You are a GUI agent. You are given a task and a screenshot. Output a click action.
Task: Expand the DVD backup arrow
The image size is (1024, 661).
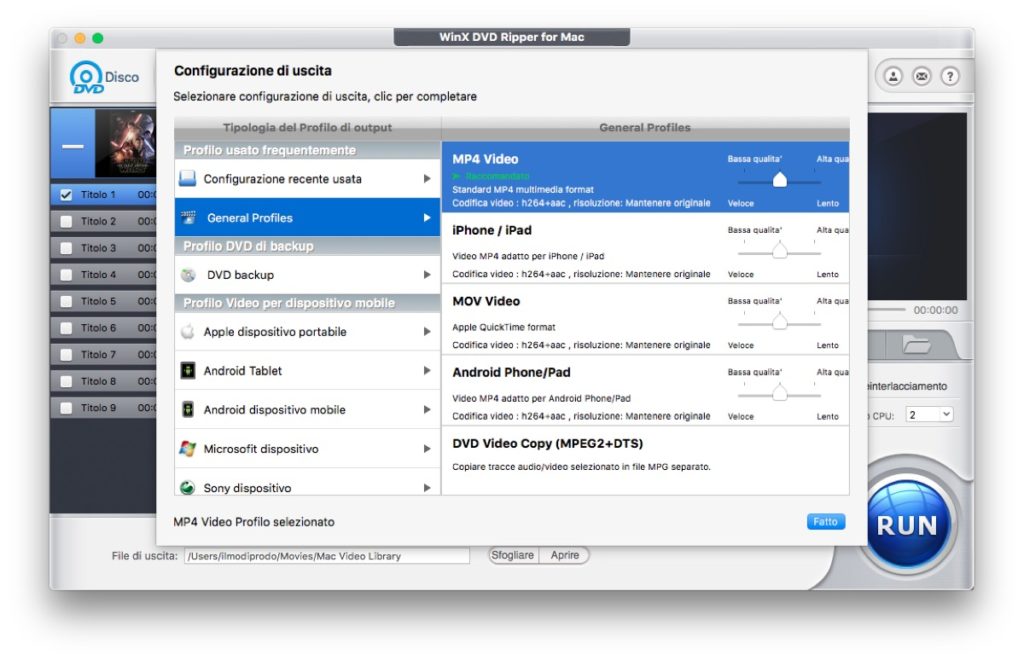pyautogui.click(x=427, y=275)
